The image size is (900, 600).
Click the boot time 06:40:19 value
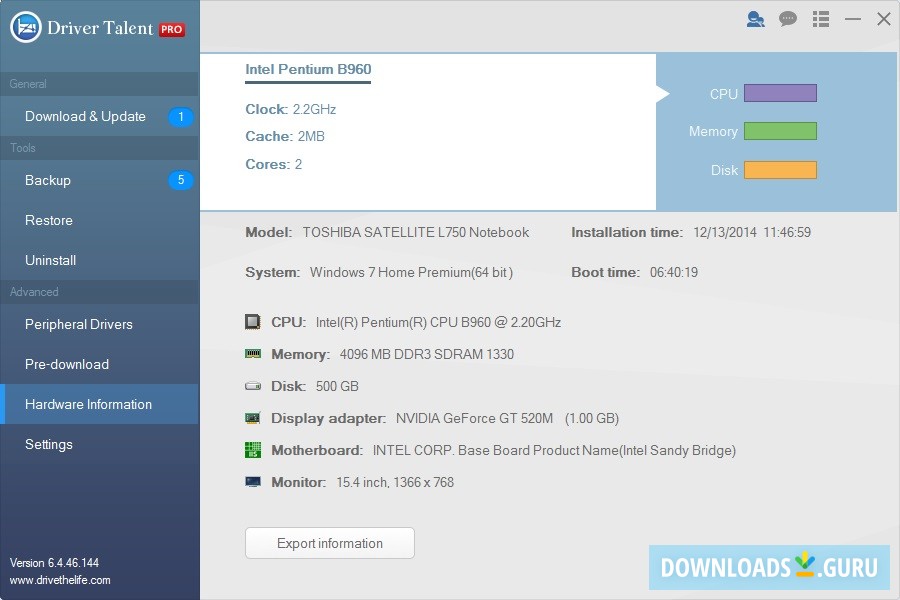pyautogui.click(x=674, y=273)
